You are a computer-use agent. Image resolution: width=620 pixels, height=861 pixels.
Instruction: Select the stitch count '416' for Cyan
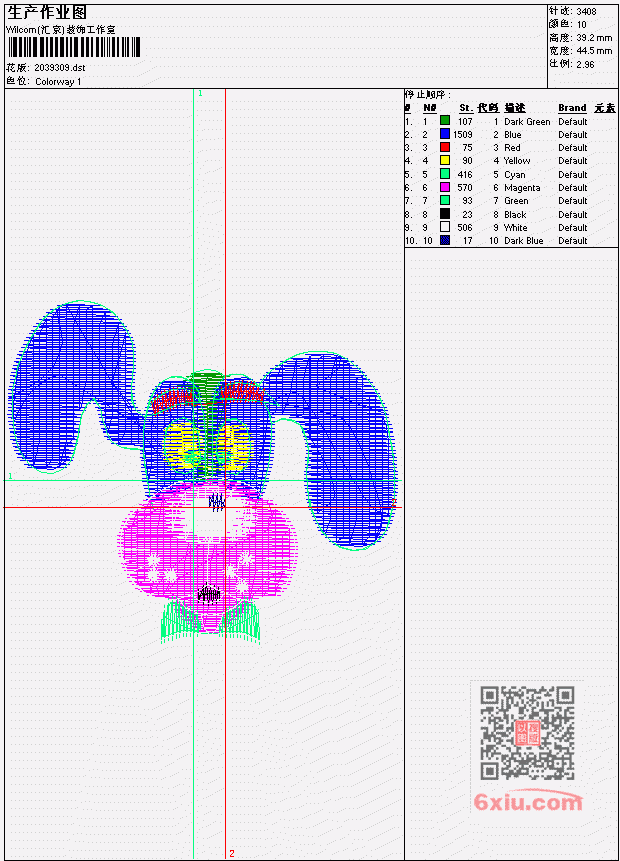click(465, 175)
